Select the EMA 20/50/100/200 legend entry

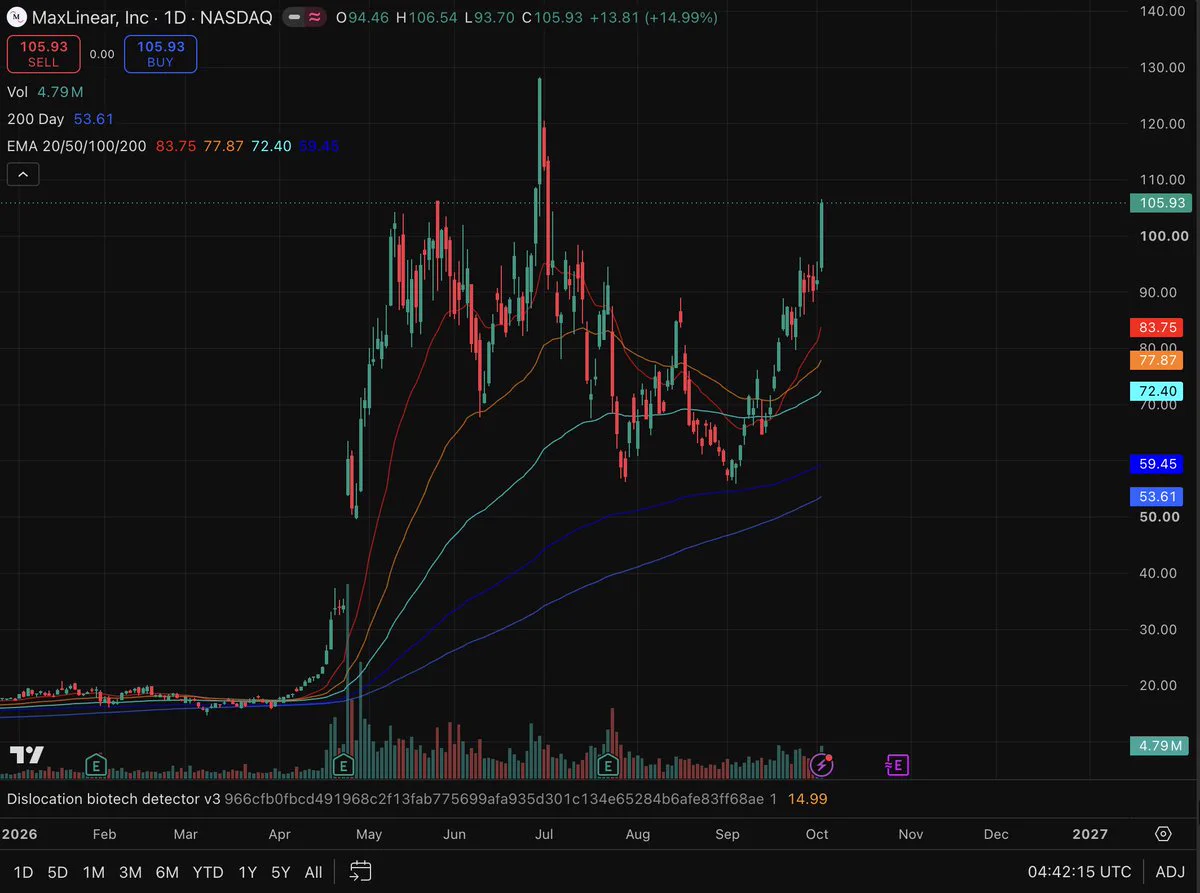click(x=173, y=146)
